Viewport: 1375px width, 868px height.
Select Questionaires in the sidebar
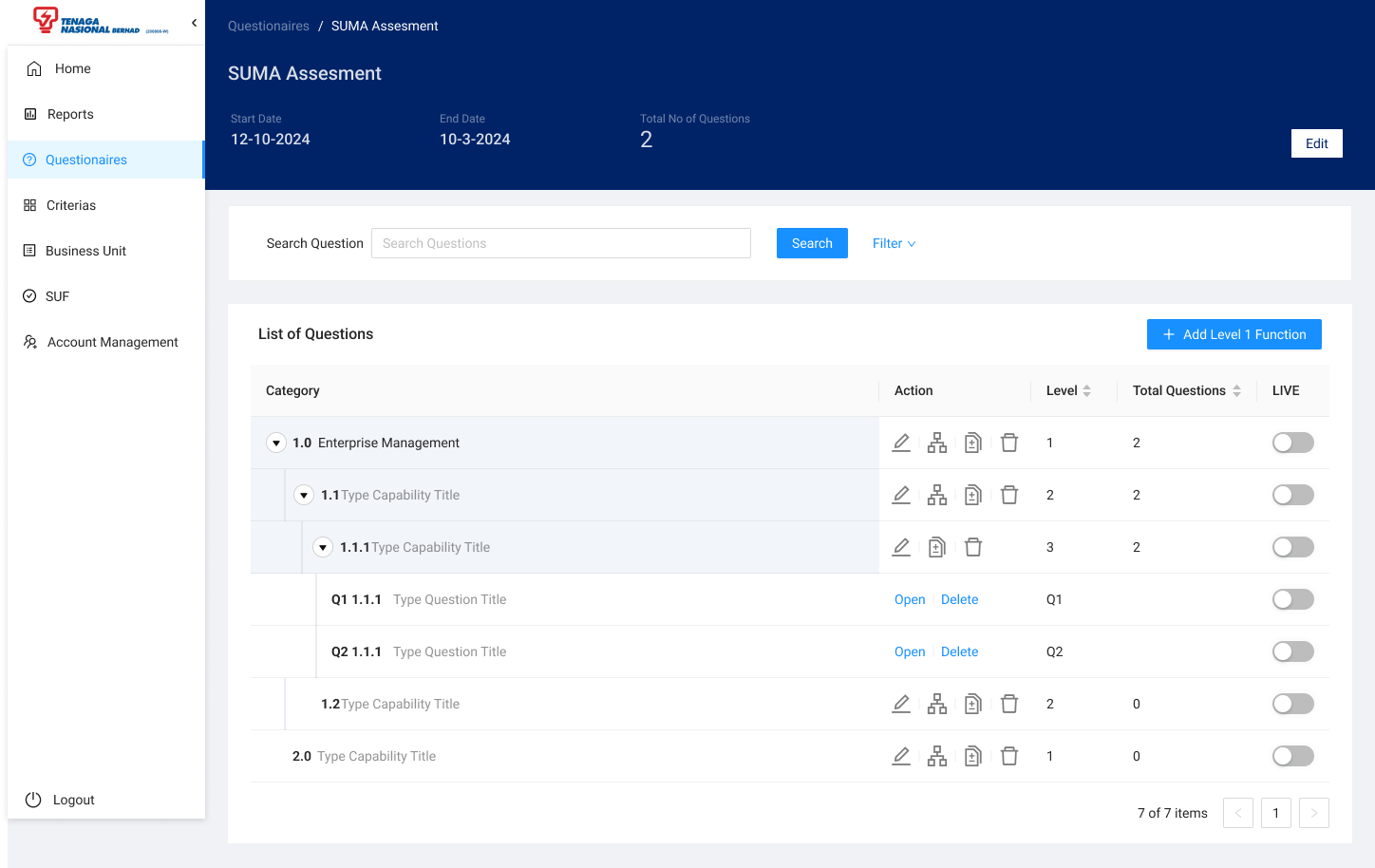pyautogui.click(x=106, y=160)
